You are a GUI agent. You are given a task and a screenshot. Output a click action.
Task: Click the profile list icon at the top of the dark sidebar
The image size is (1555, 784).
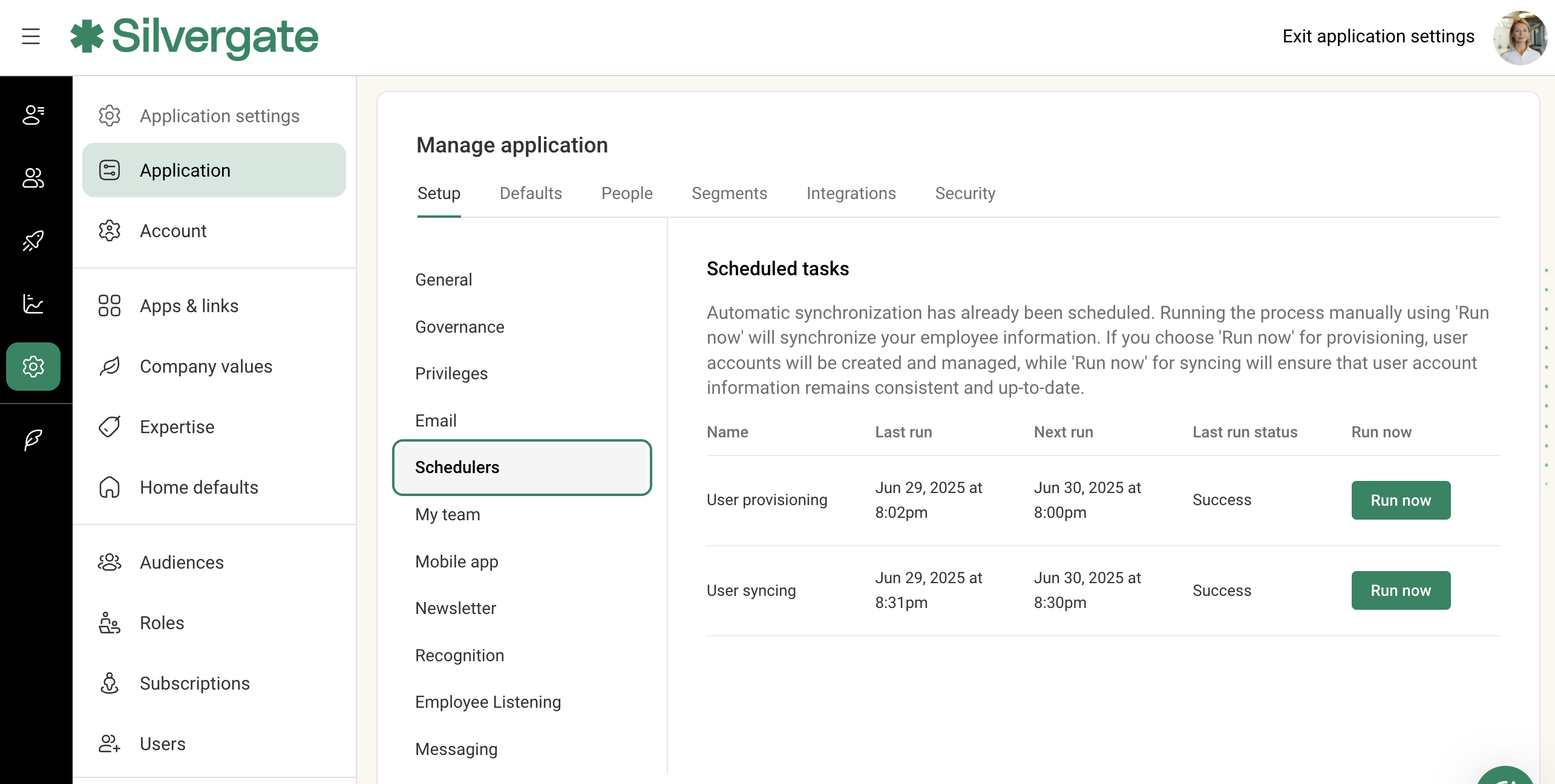pos(33,115)
